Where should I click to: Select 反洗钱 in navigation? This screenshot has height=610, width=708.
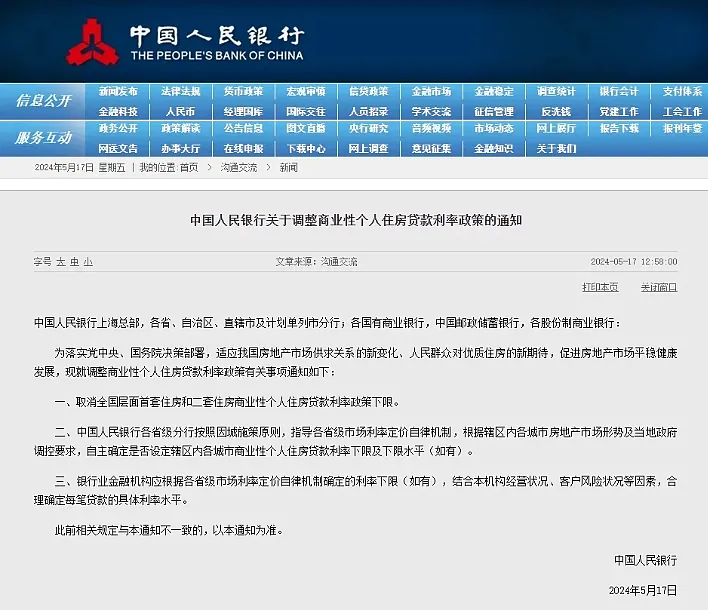[x=556, y=112]
